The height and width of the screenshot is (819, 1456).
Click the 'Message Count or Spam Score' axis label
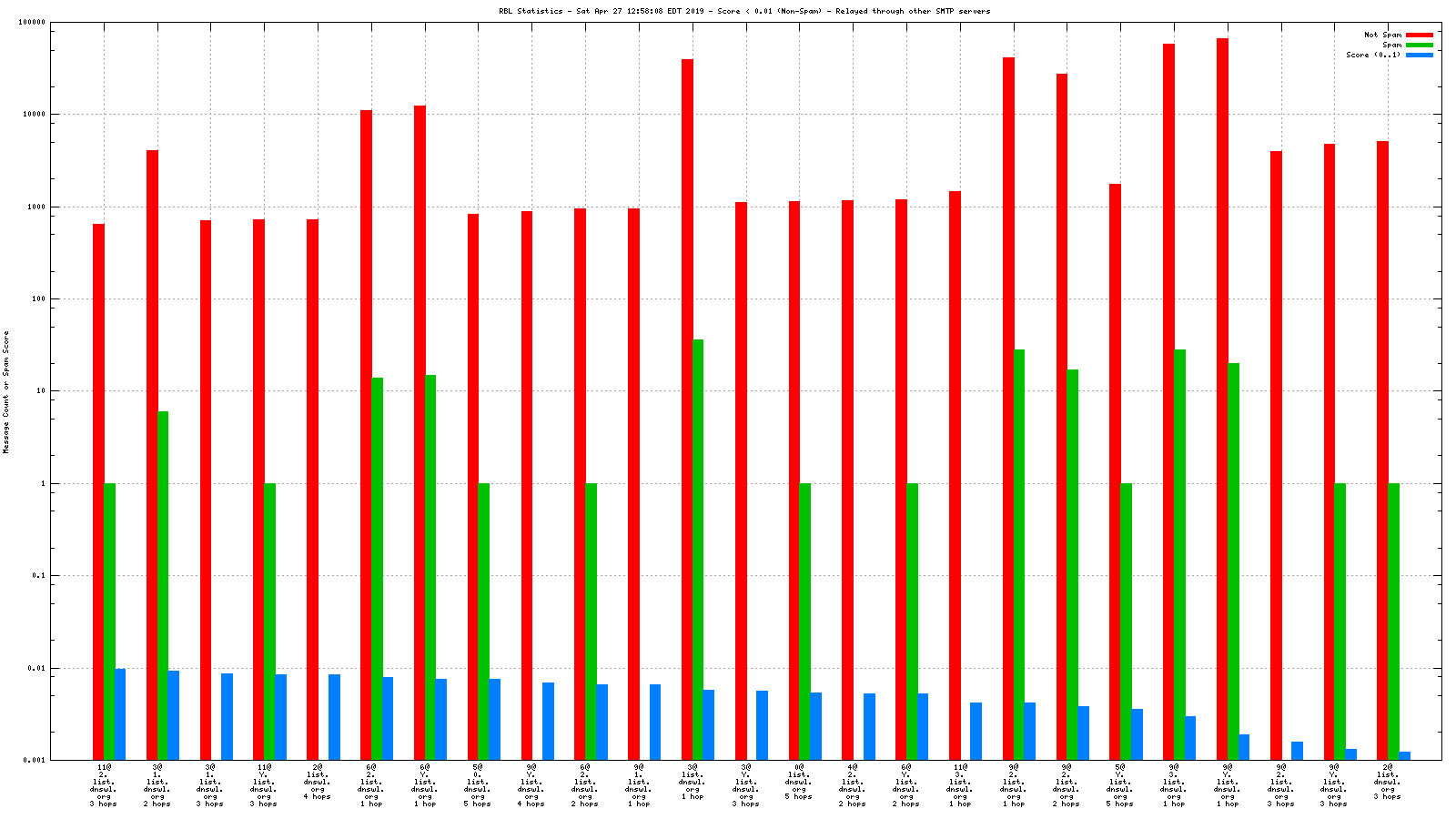[x=5, y=391]
